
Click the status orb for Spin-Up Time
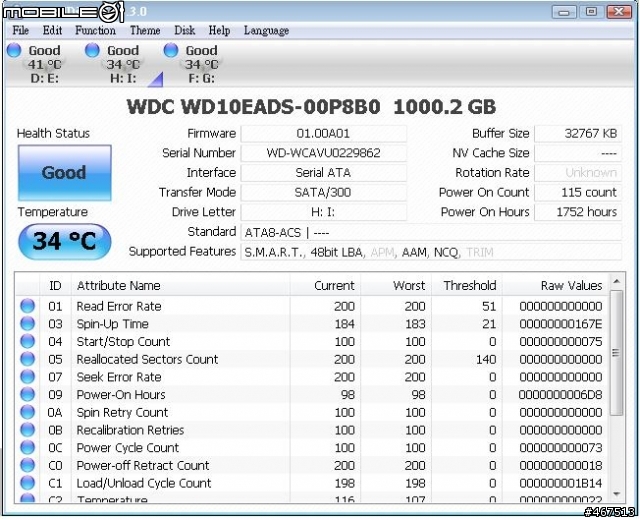pyautogui.click(x=27, y=324)
